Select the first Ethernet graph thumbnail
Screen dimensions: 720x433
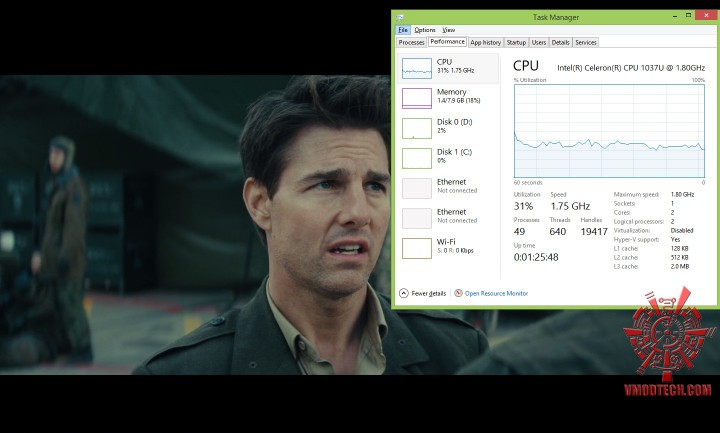(x=417, y=188)
